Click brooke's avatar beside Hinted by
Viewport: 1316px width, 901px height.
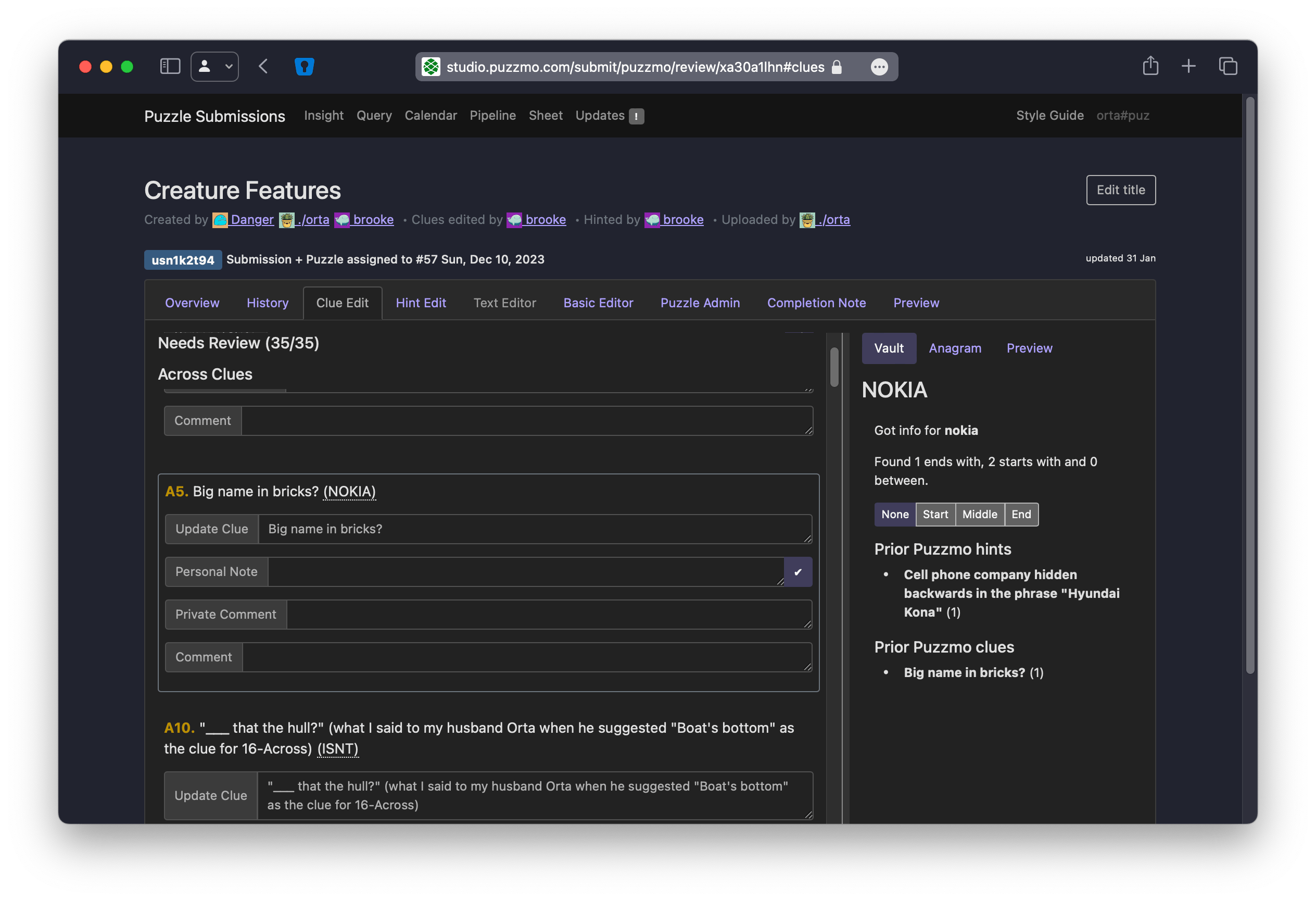point(652,220)
